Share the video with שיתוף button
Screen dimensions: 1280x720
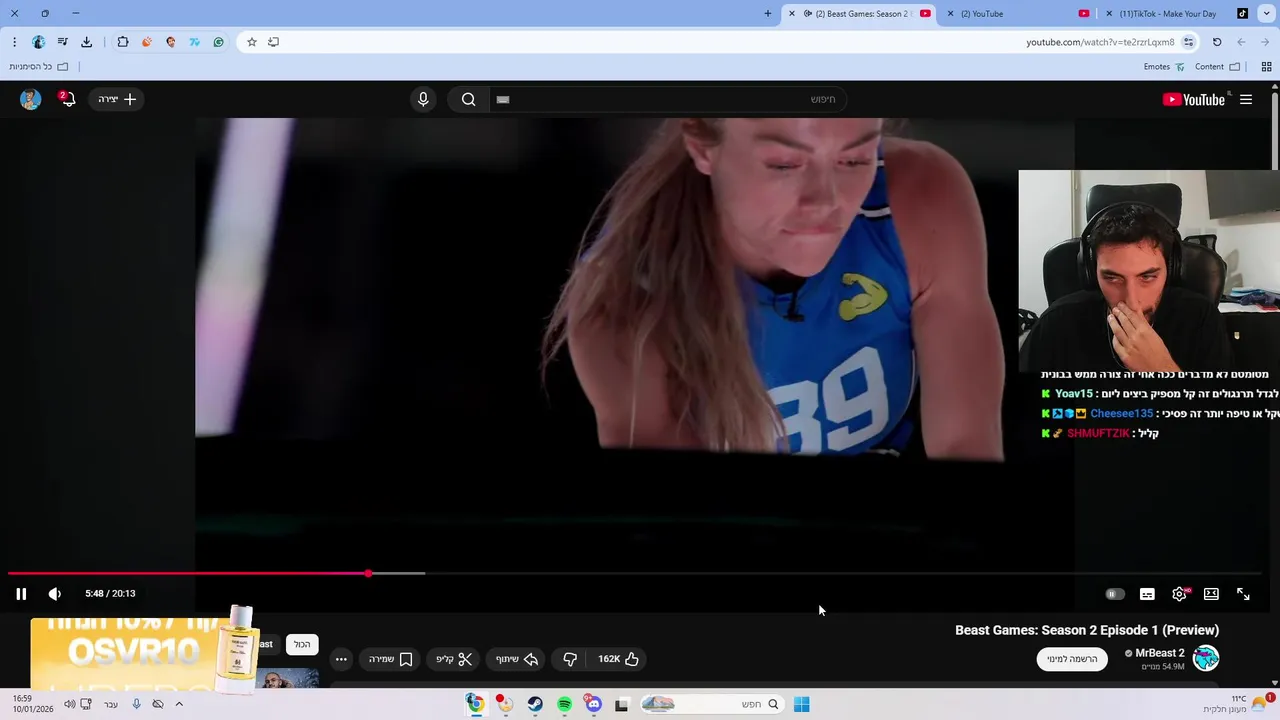pyautogui.click(x=517, y=659)
